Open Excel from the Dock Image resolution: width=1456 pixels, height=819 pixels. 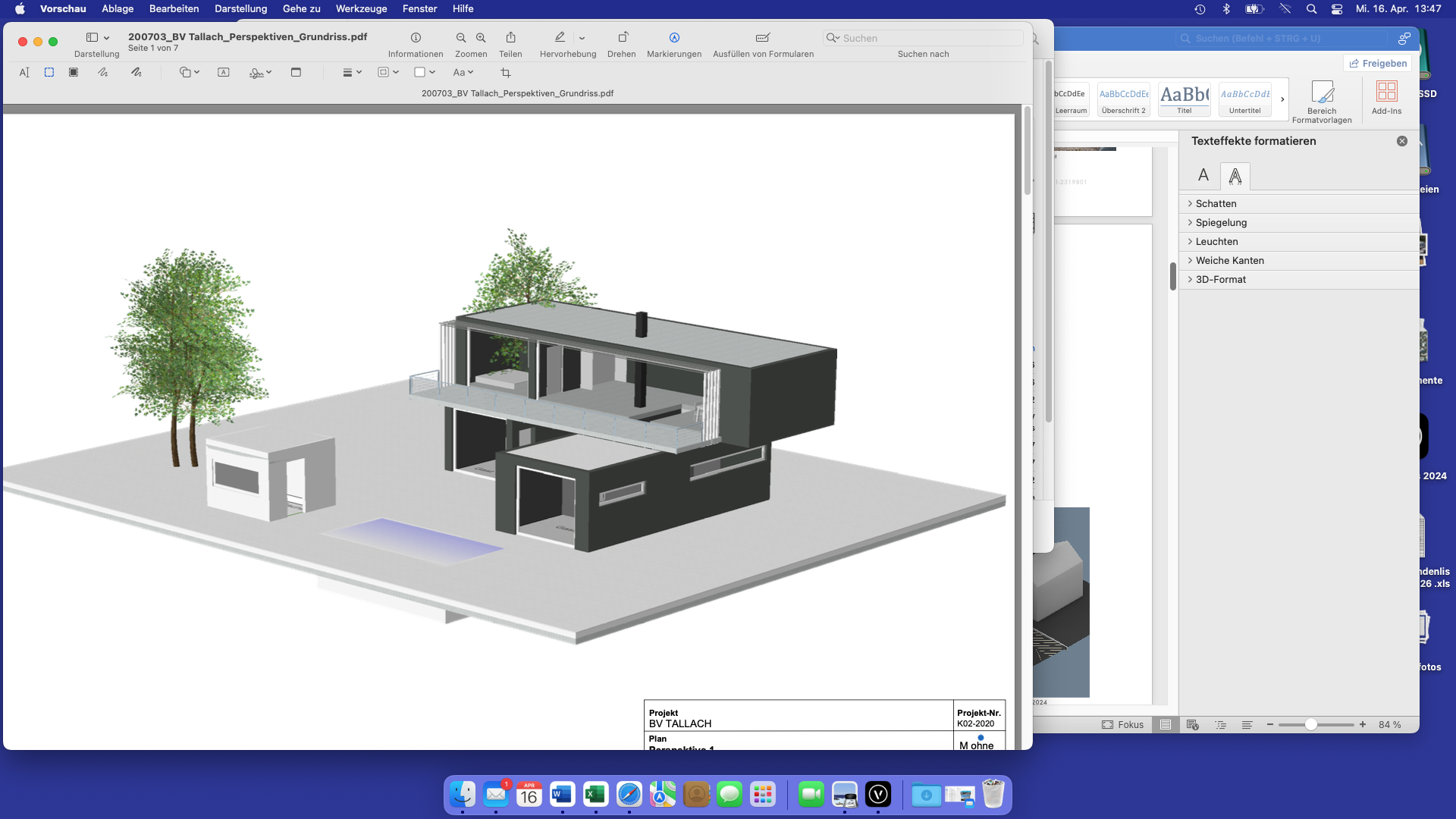click(595, 795)
